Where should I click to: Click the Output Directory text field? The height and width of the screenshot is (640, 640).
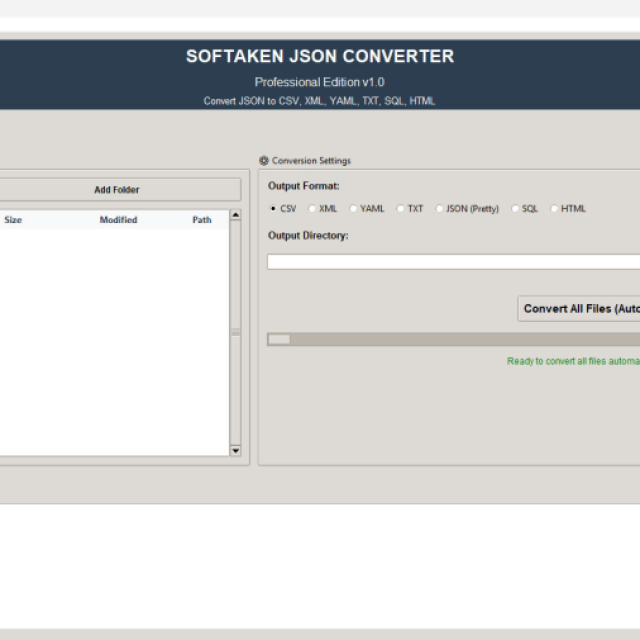[x=452, y=262]
